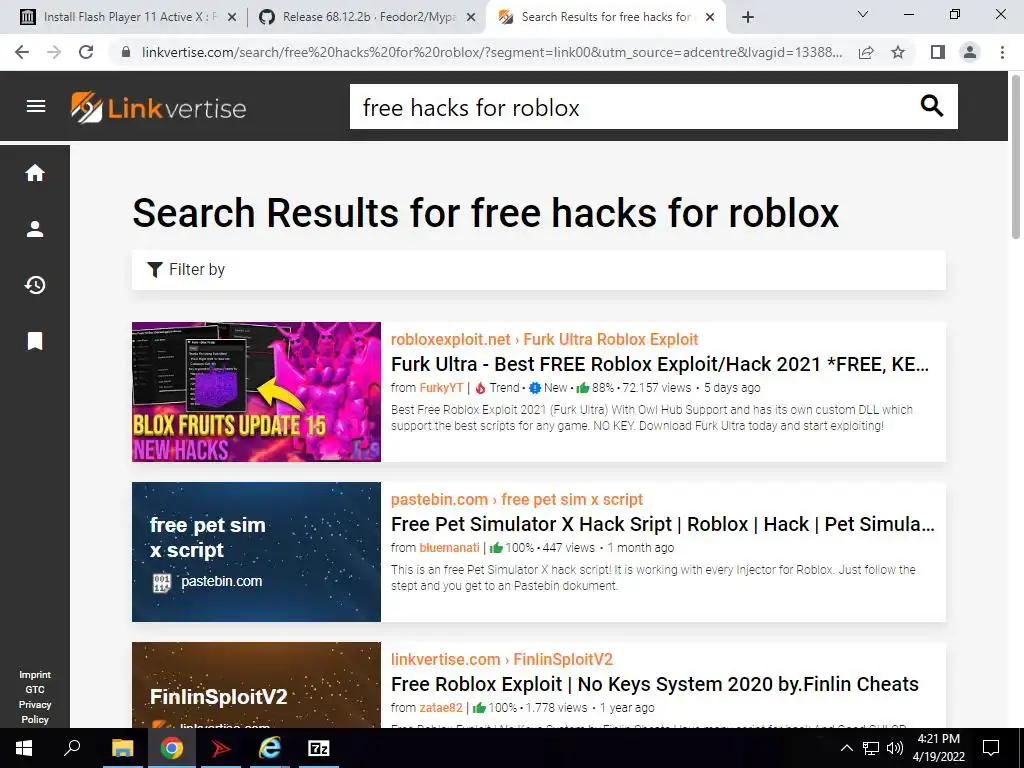
Task: Open GTC link in sidebar
Action: pos(35,690)
